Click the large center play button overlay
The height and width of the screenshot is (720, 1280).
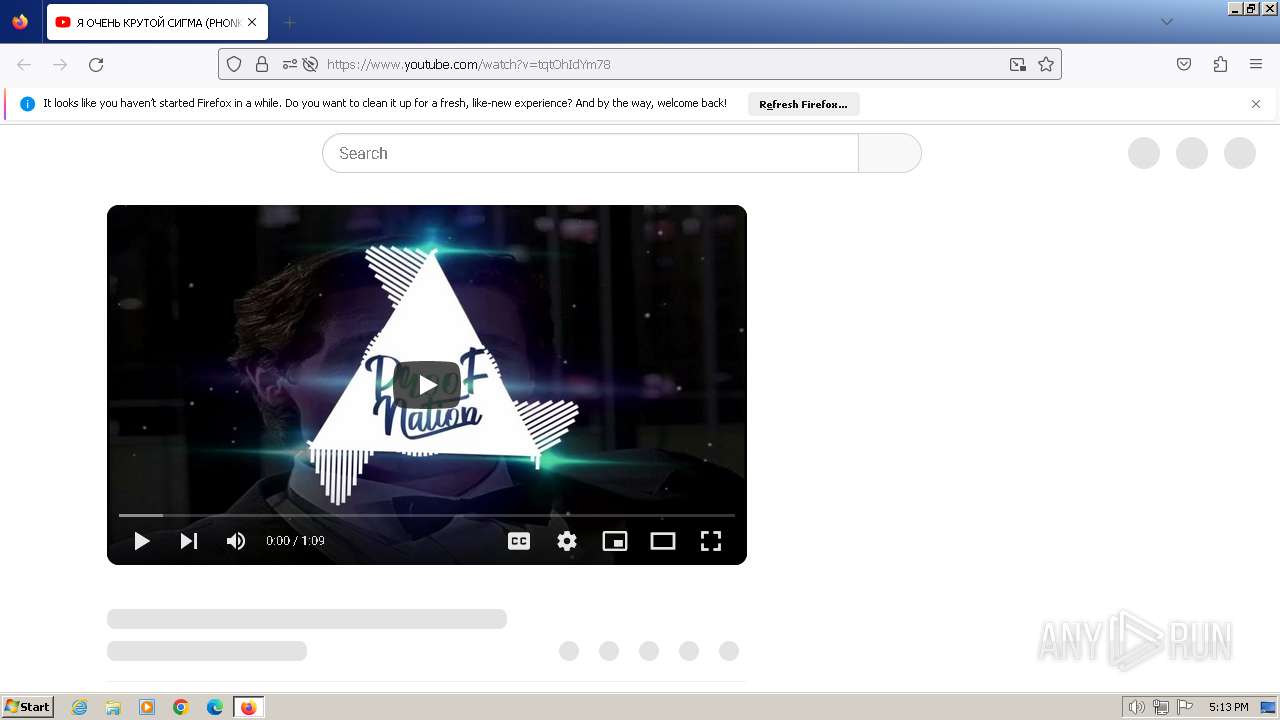[427, 385]
